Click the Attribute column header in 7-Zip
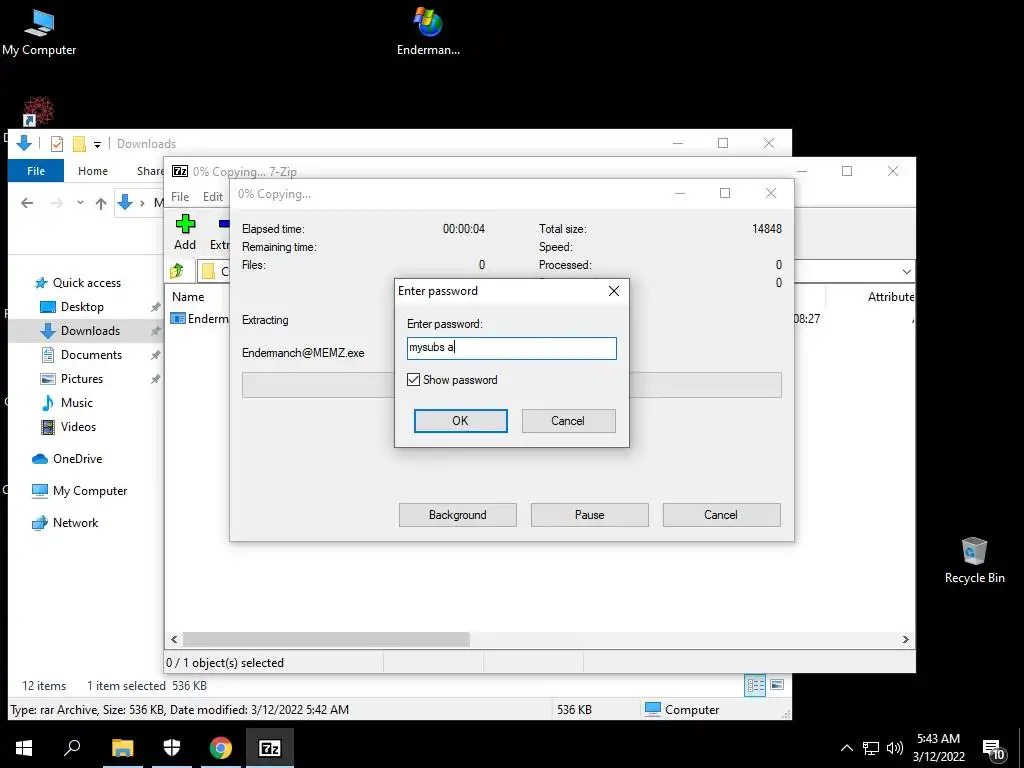1024x768 pixels. tap(891, 296)
